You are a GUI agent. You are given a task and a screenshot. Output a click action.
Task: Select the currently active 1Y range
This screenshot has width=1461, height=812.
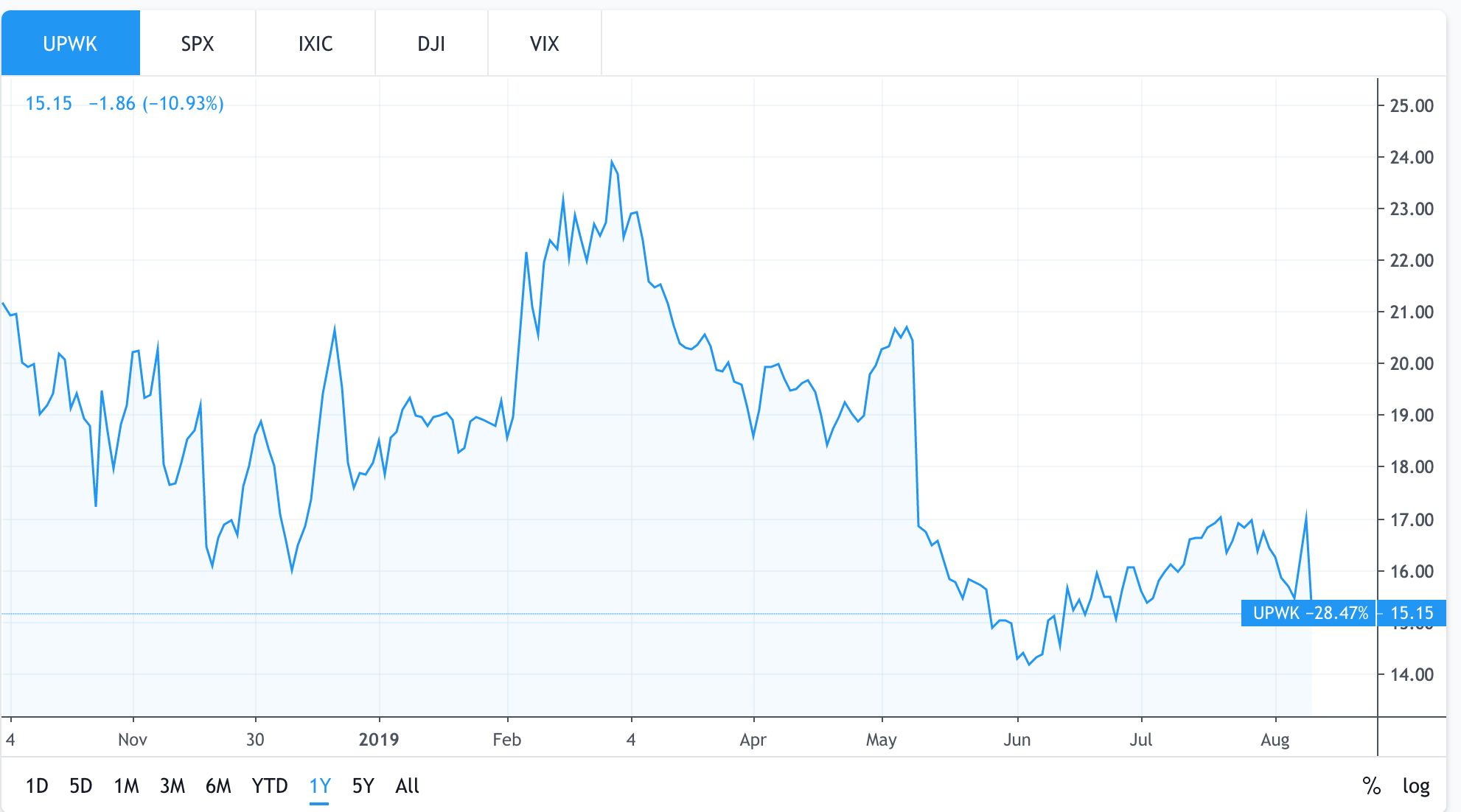(318, 785)
